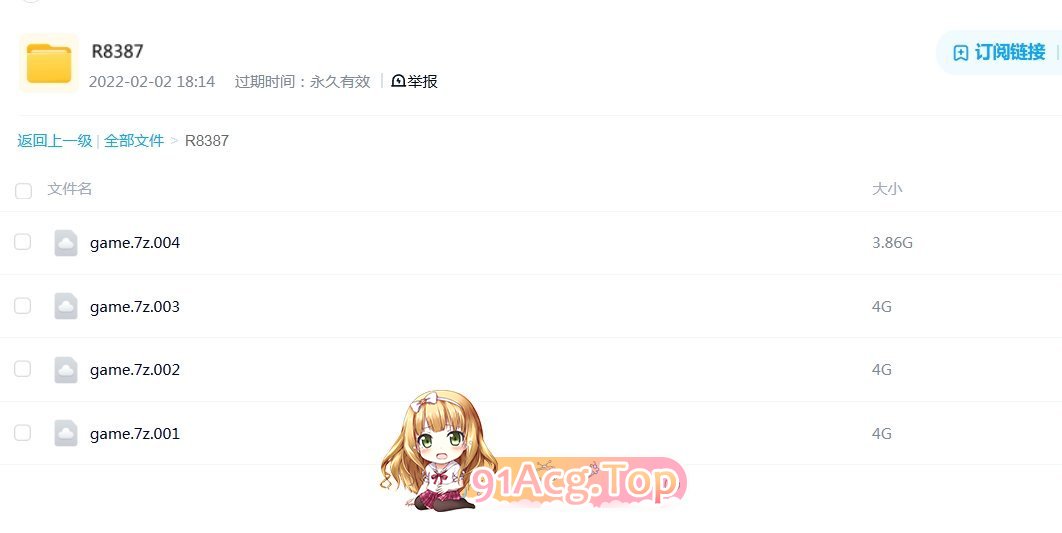Open 全部文件 breadcrumb link
Viewport: 1062px width, 533px height.
(134, 141)
